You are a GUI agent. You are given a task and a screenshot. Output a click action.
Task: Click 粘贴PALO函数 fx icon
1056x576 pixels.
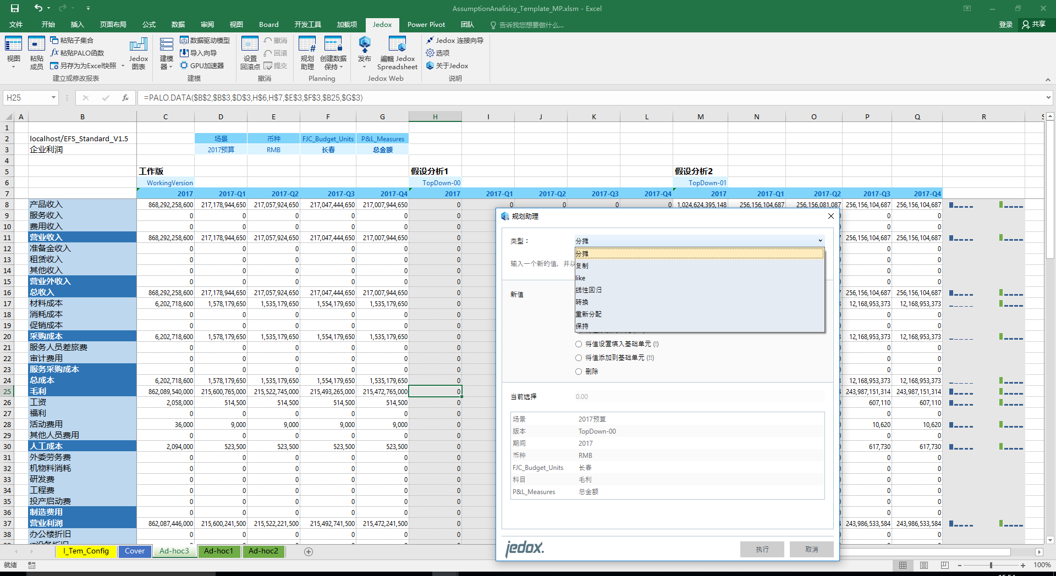55,53
